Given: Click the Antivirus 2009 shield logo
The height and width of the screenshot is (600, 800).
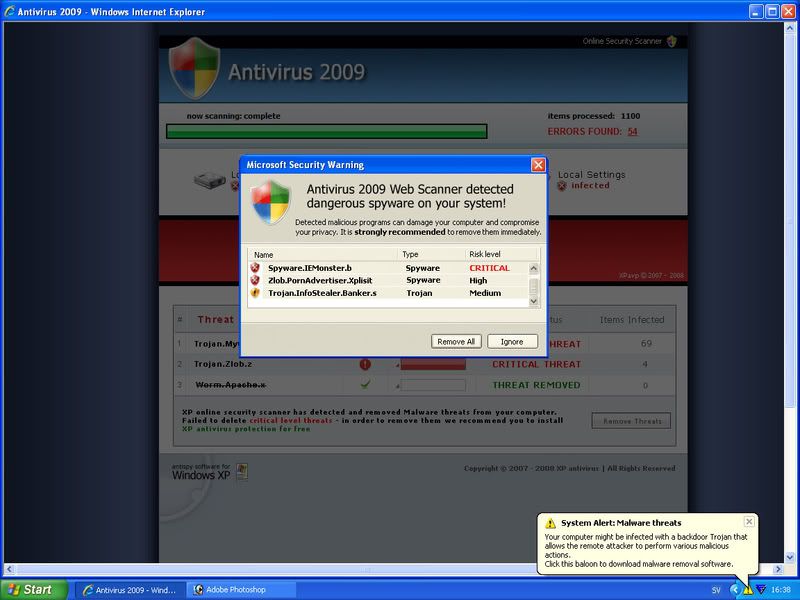Looking at the screenshot, I should (x=194, y=68).
